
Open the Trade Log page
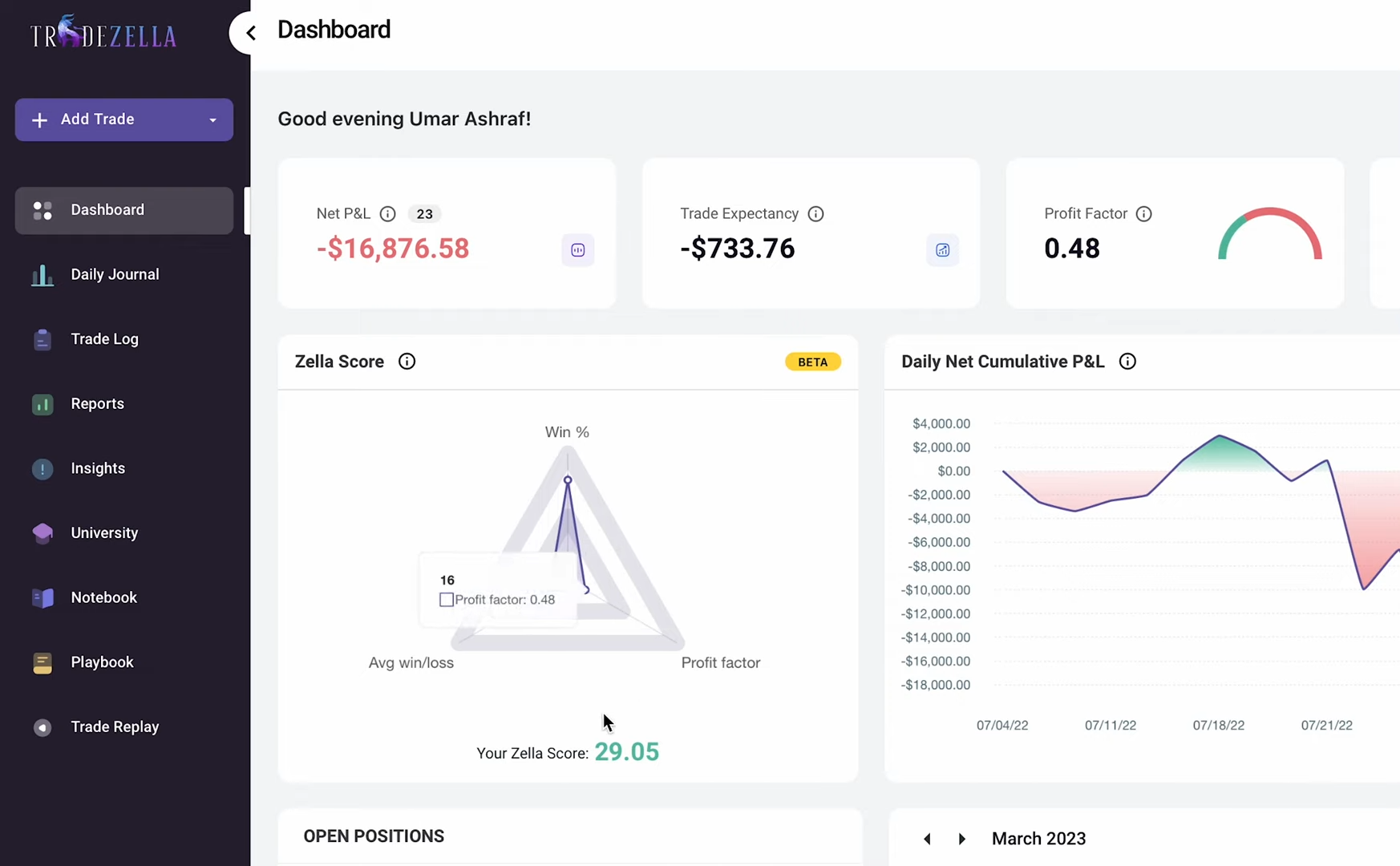pos(104,339)
